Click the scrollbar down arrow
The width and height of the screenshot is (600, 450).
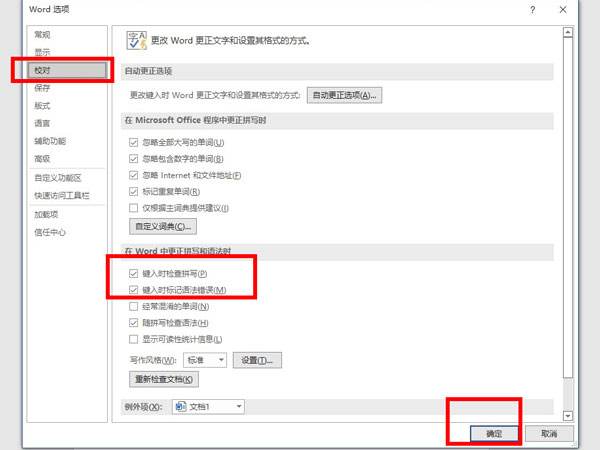pyautogui.click(x=568, y=416)
